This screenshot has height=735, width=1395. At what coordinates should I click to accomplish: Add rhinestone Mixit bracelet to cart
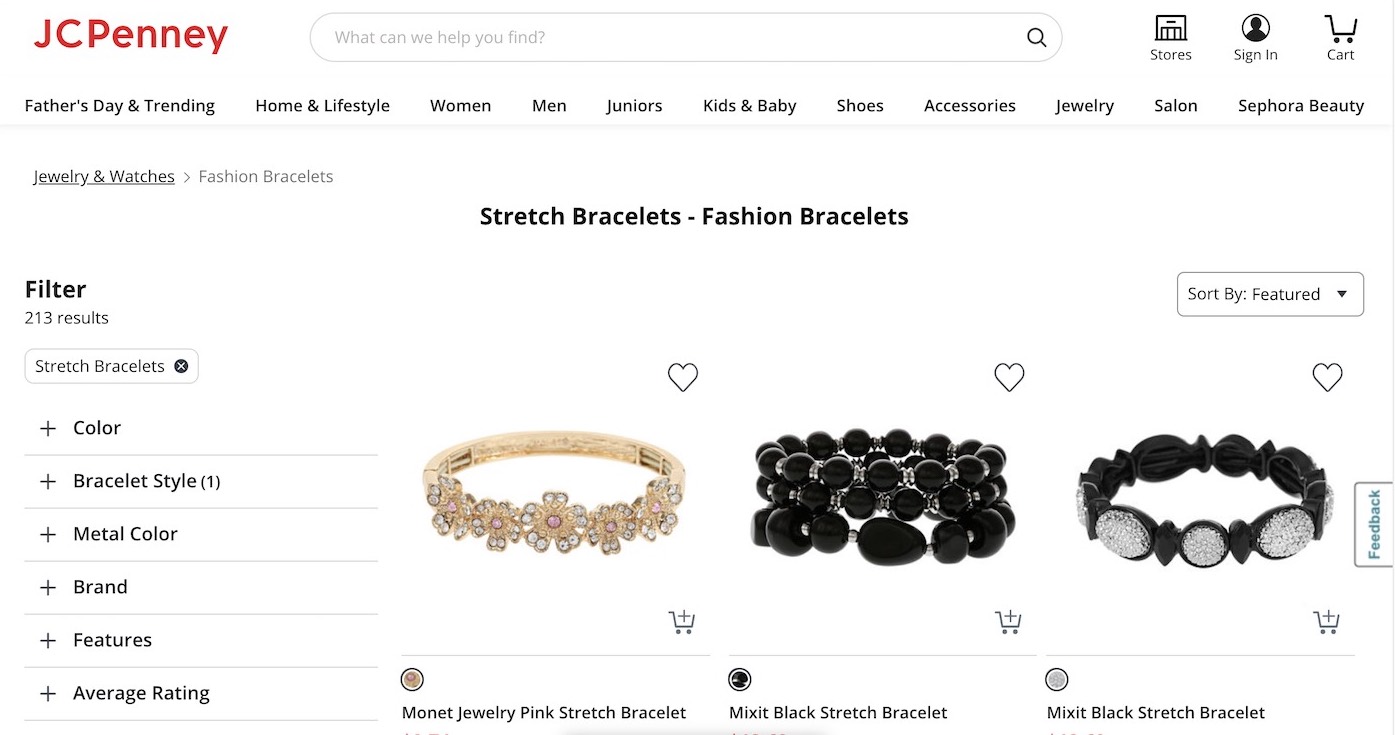coord(1326,622)
